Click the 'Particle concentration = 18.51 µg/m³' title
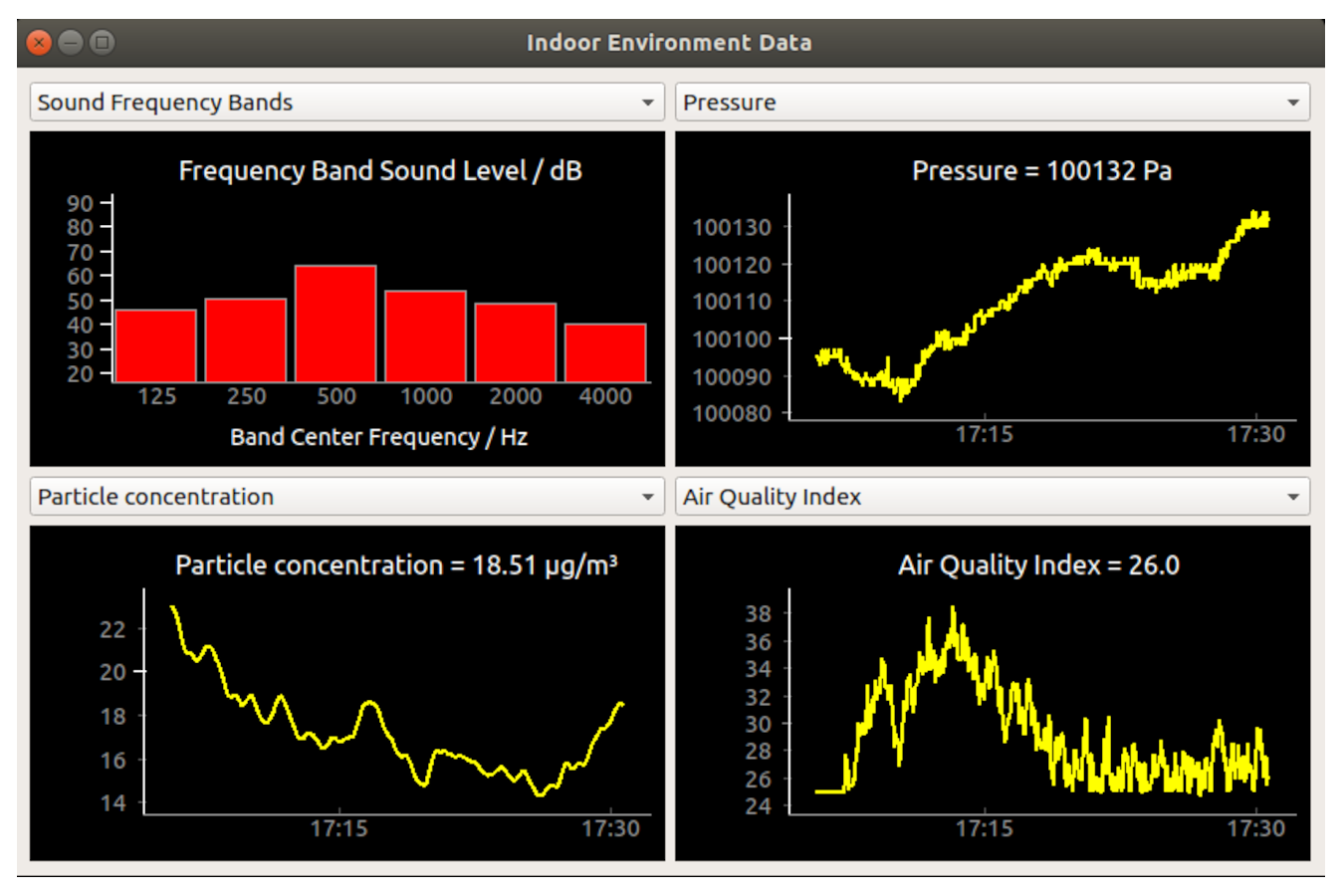The height and width of the screenshot is (896, 1344). (x=396, y=565)
